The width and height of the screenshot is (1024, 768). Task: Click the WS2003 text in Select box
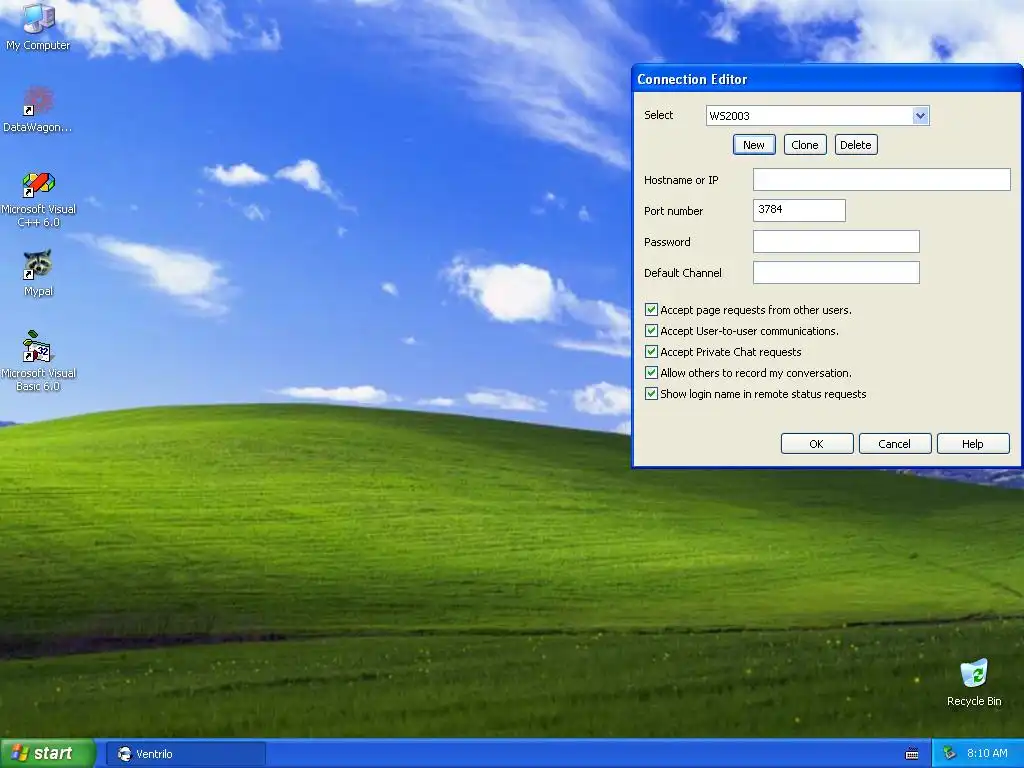click(x=729, y=116)
